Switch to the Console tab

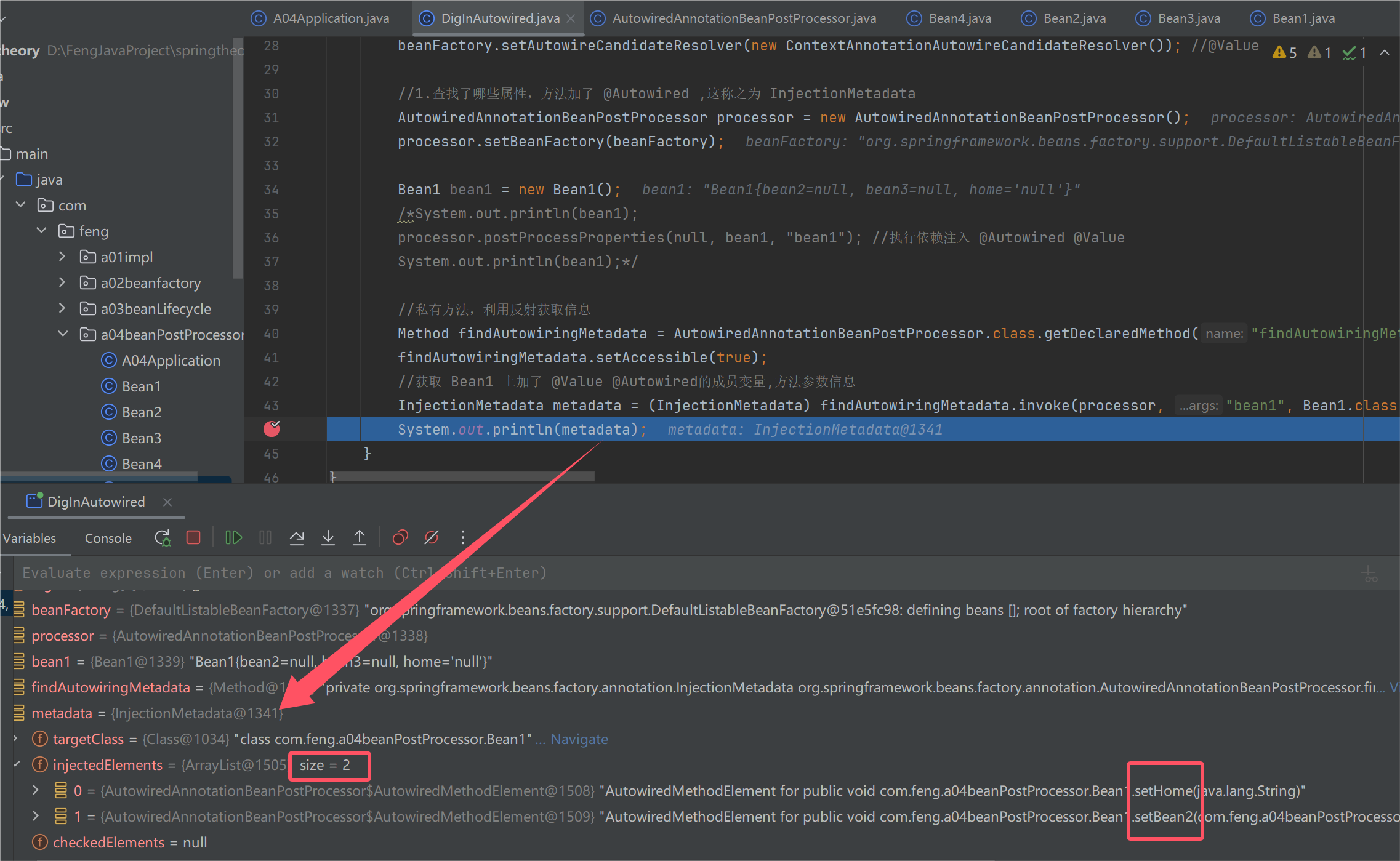(108, 538)
